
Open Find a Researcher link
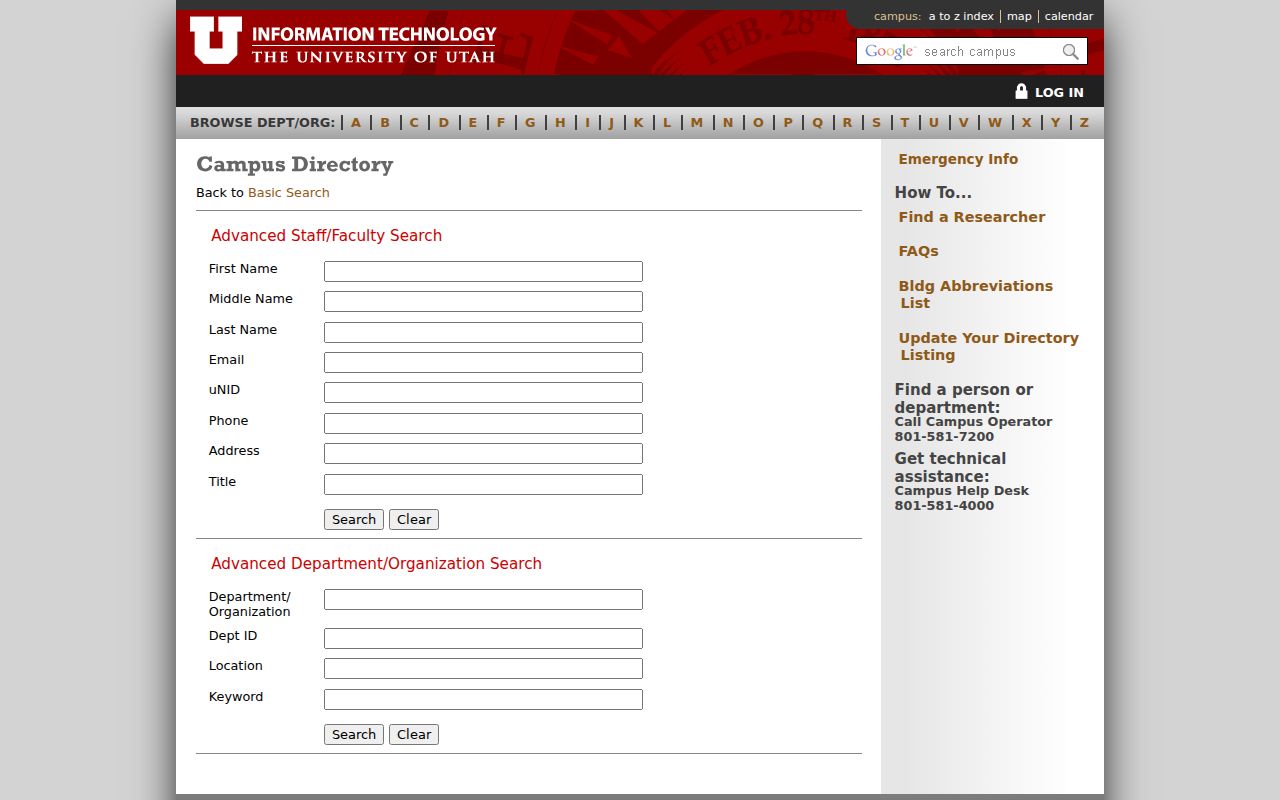971,217
